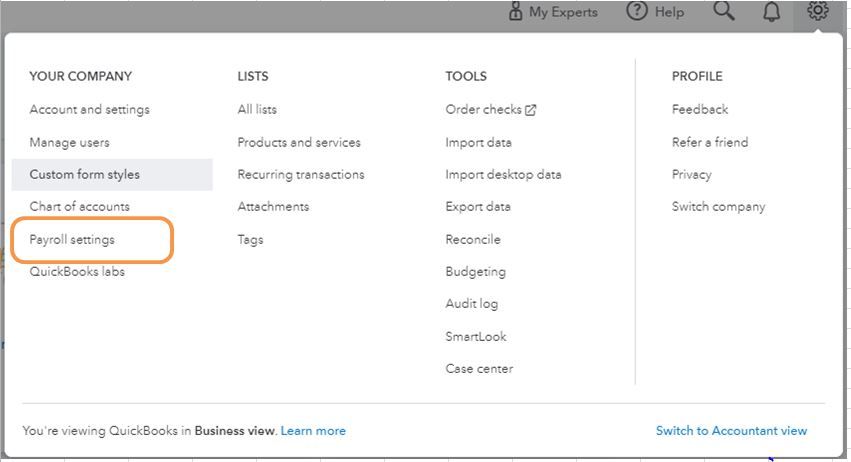Open QuickBooks labs
This screenshot has width=851, height=462.
tap(77, 271)
